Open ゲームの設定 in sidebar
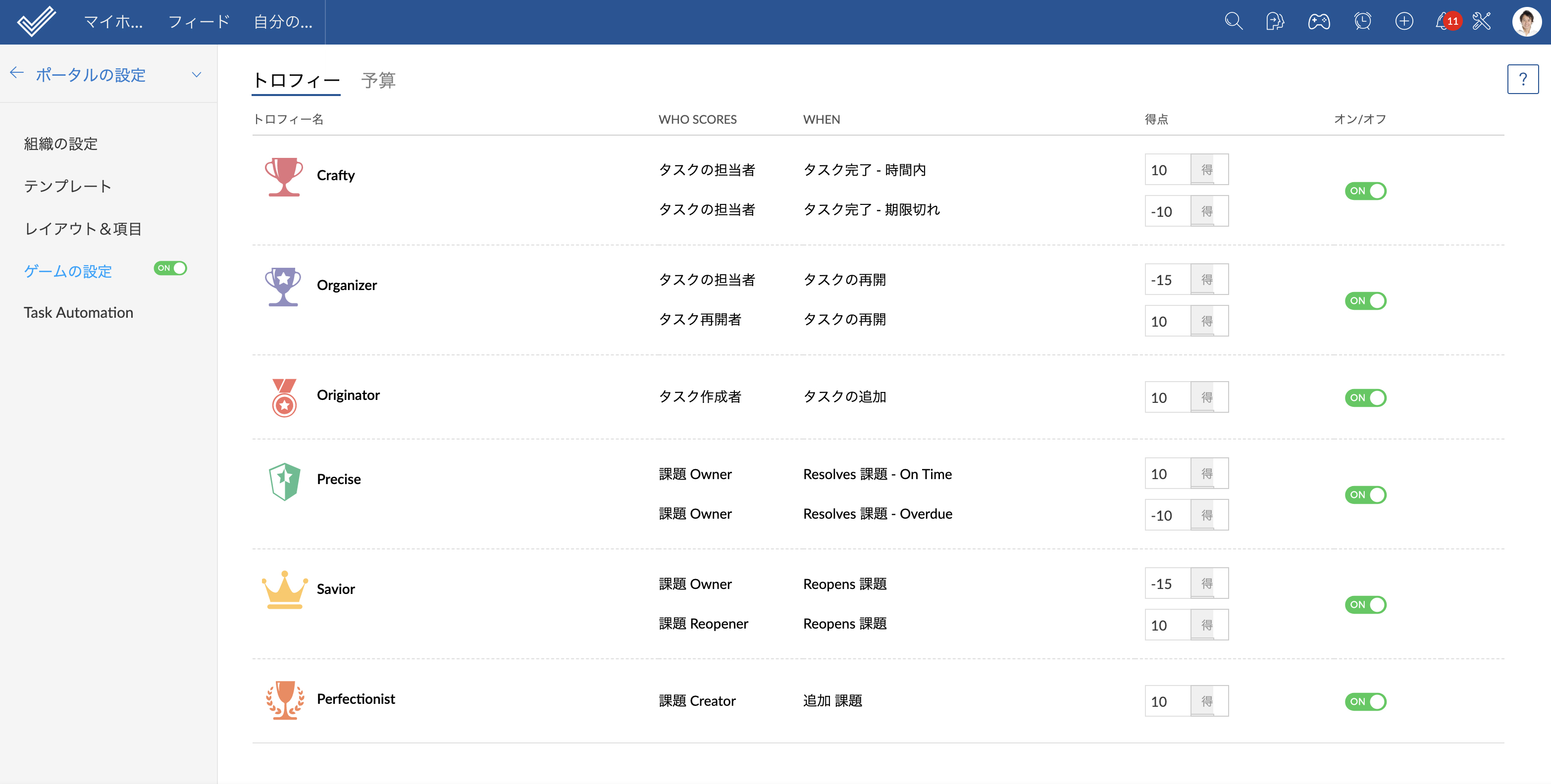Viewport: 1551px width, 784px height. tap(67, 271)
